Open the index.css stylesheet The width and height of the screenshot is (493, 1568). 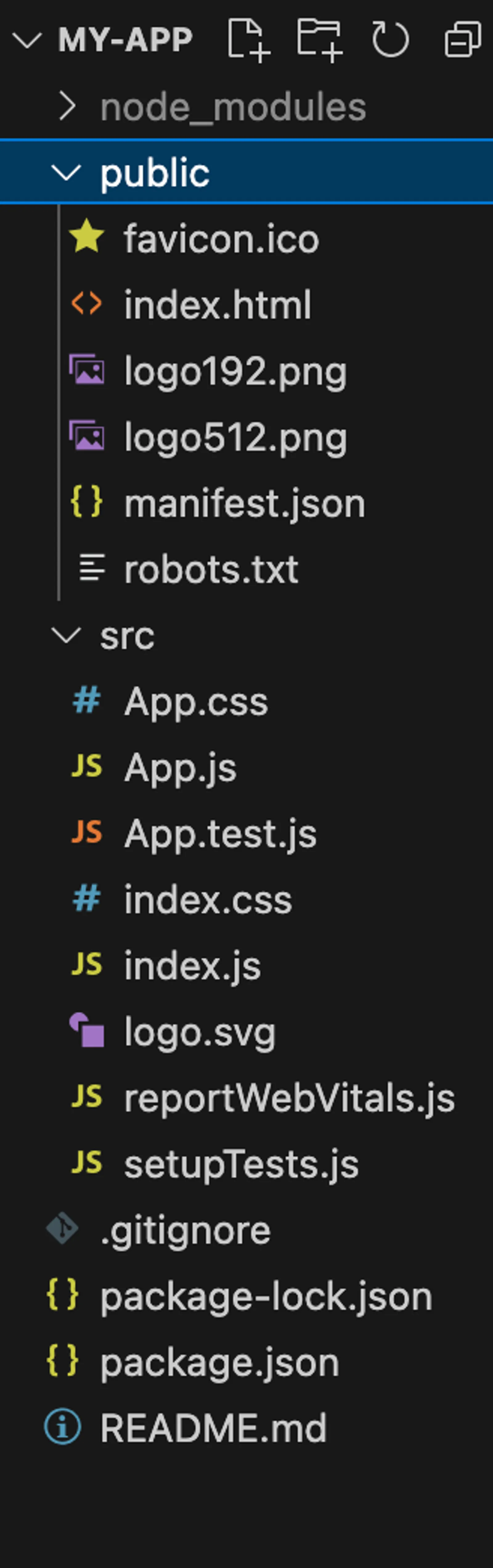(x=208, y=899)
